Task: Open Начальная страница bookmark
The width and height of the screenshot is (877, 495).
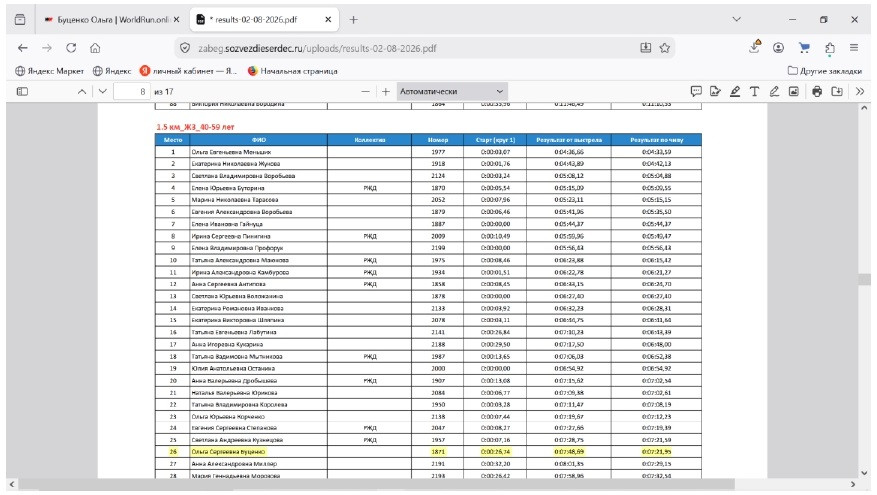Action: coord(293,71)
